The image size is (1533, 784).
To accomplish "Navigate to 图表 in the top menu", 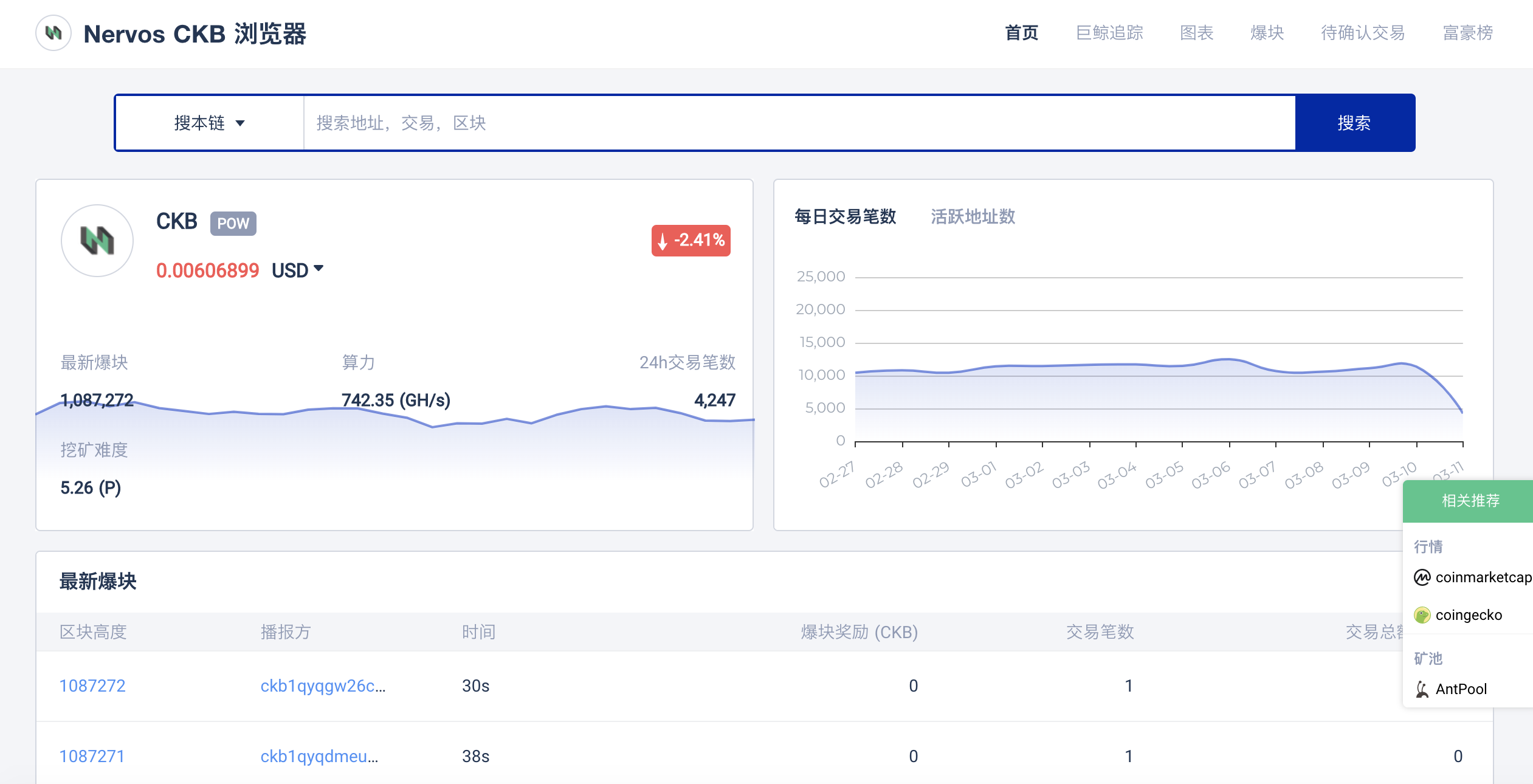I will (x=1196, y=33).
